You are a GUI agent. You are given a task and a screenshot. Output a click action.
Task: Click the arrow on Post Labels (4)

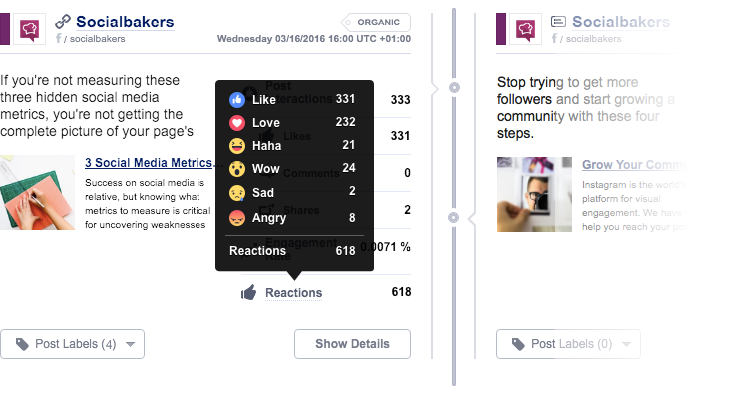130,345
